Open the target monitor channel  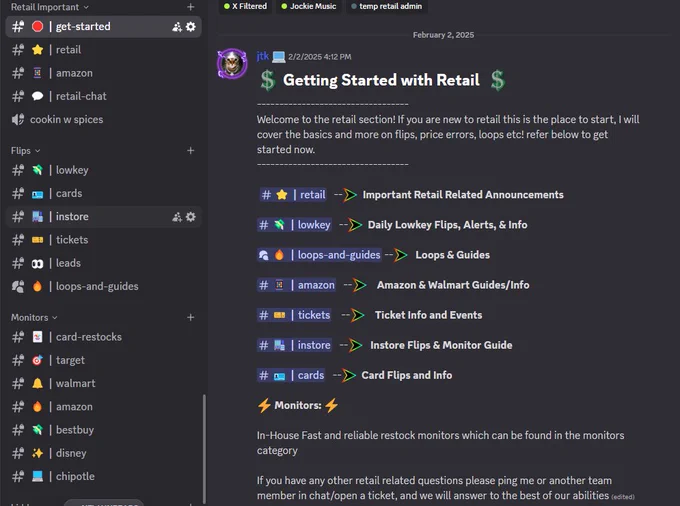pyautogui.click(x=103, y=360)
